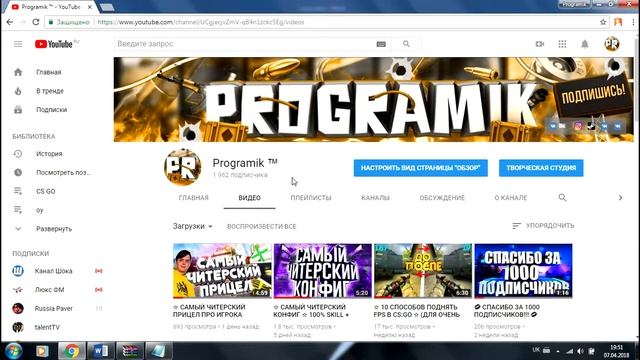The image size is (640, 360).
Task: Click the Programik channel avatar
Action: click(x=182, y=167)
